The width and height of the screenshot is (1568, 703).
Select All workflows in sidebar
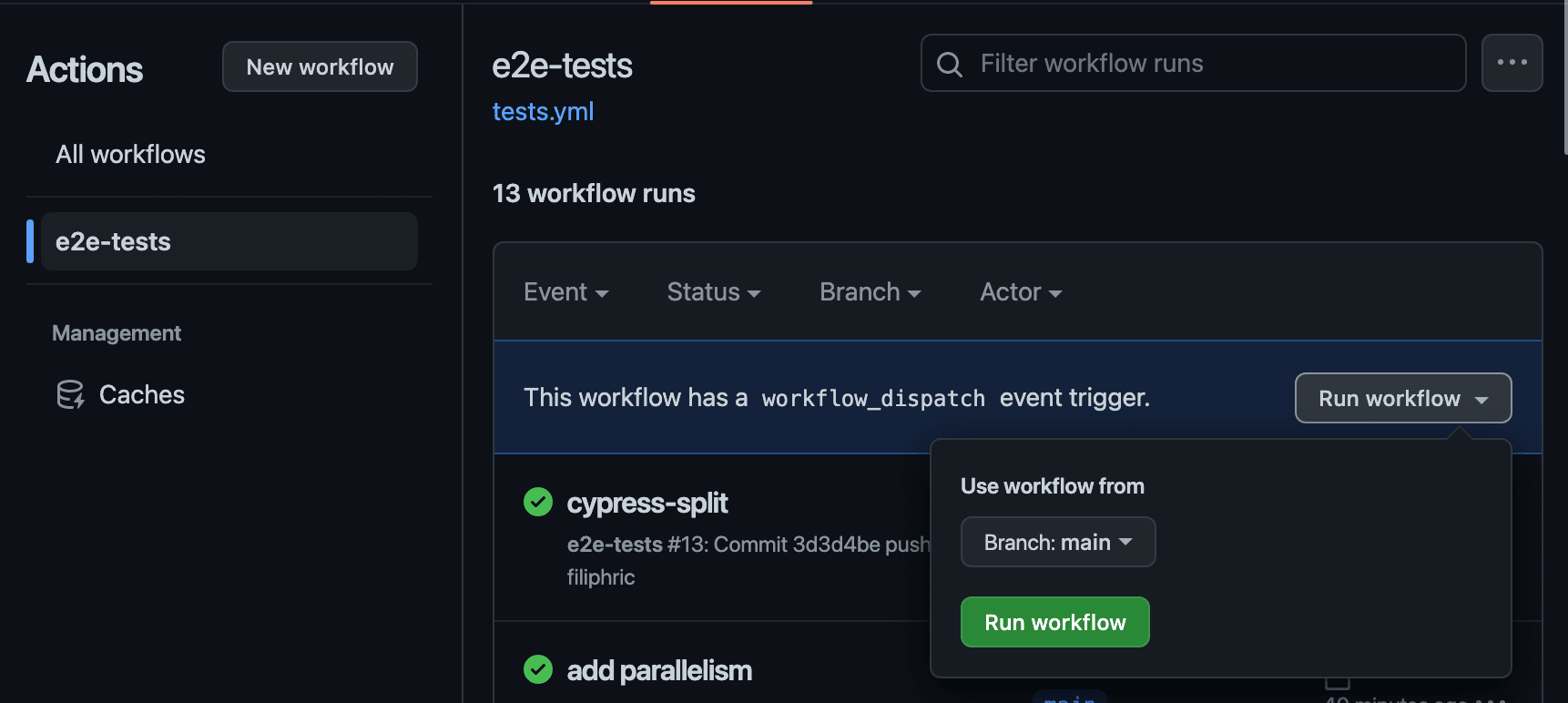click(x=130, y=154)
